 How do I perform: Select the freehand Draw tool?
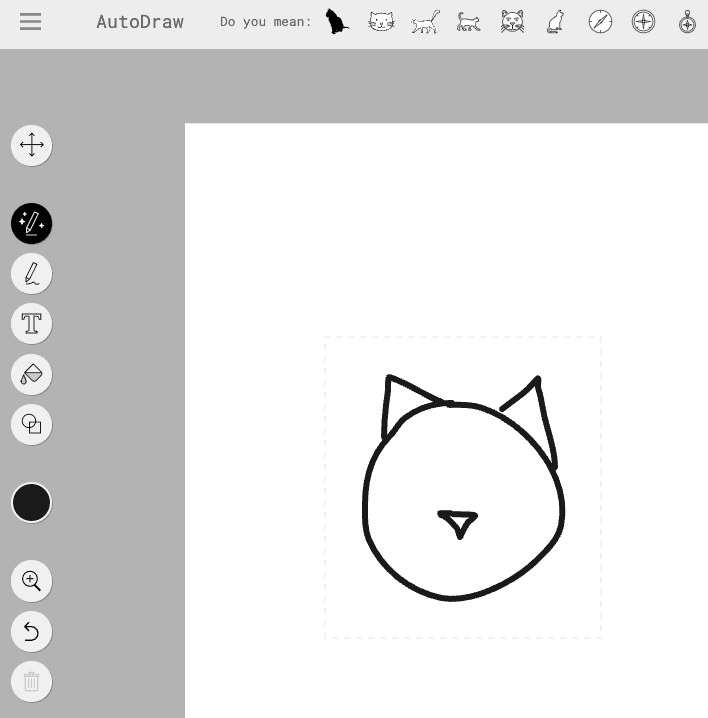[x=31, y=274]
